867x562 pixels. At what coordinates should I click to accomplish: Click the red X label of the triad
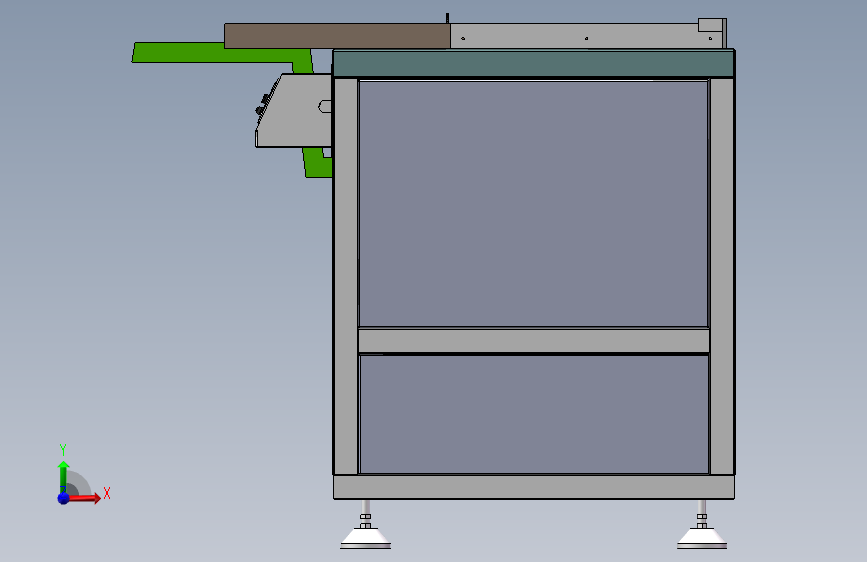point(107,493)
